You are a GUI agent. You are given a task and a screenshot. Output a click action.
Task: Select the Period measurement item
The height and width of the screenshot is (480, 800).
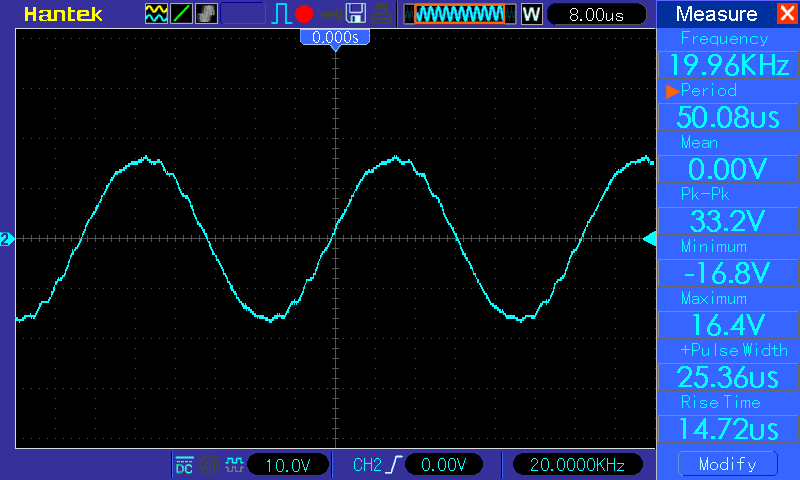click(709, 91)
